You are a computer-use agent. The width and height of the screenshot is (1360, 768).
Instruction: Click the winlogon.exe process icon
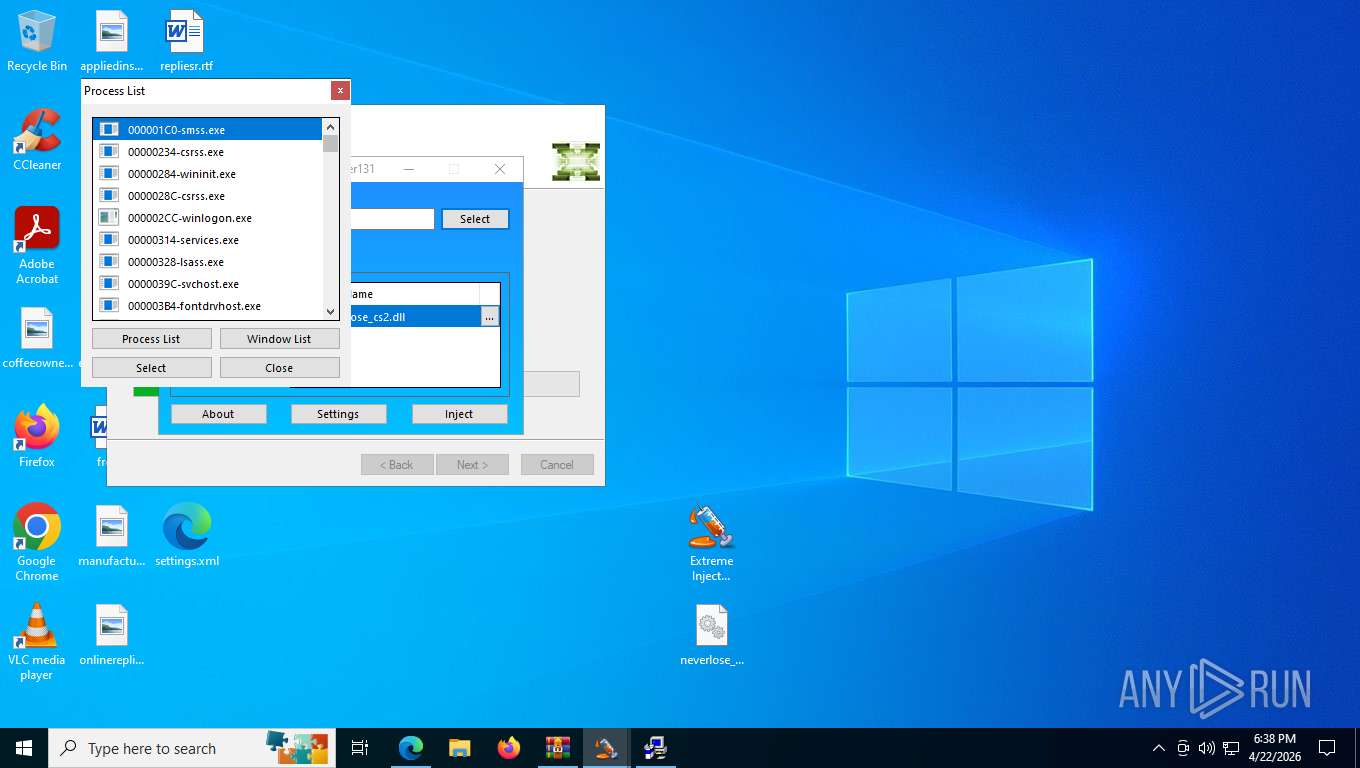109,218
